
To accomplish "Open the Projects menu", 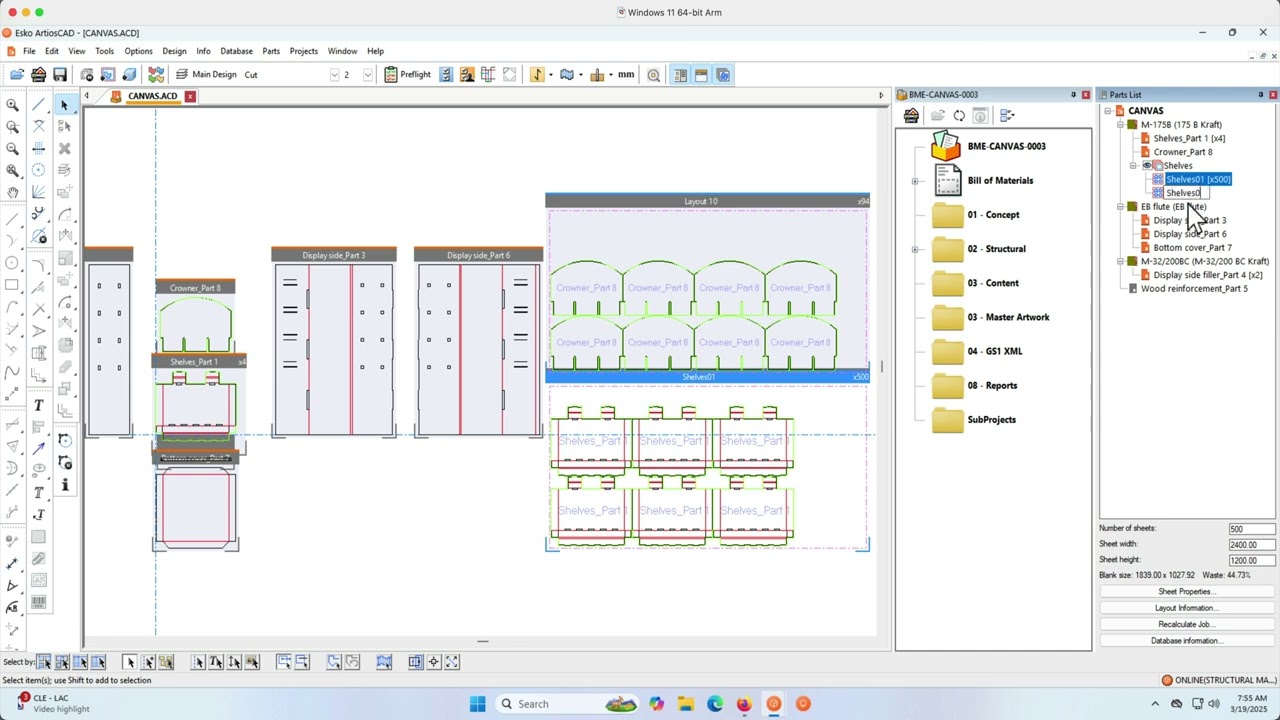I will [303, 51].
